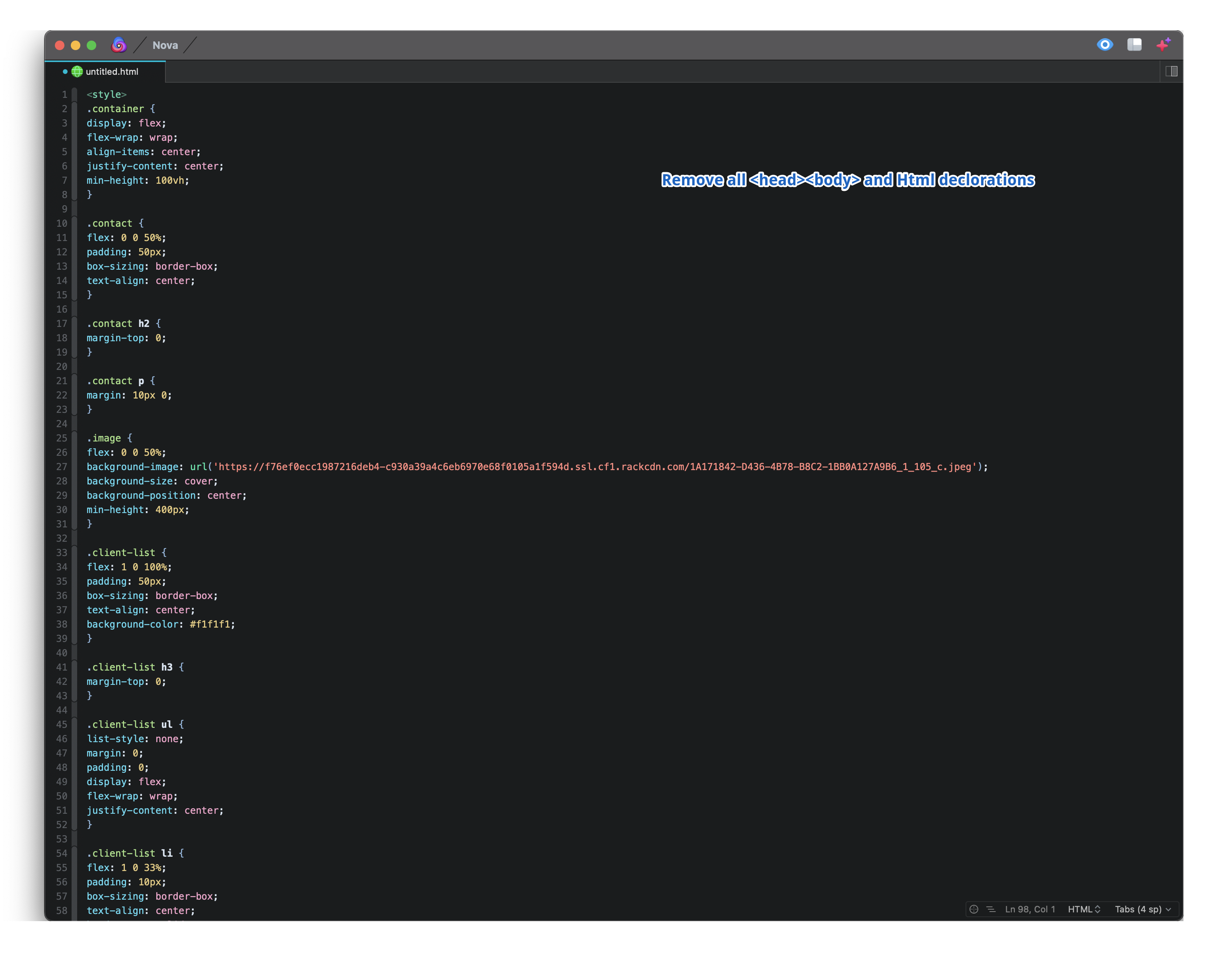Click the crosshair symbol icon in the status bar
The width and height of the screenshot is (1228, 980).
(973, 909)
